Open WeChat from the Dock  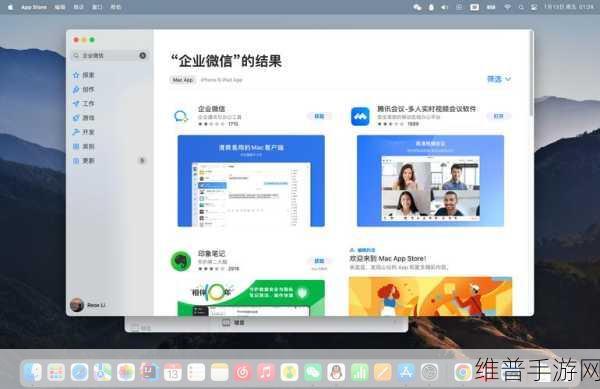[x=313, y=372]
